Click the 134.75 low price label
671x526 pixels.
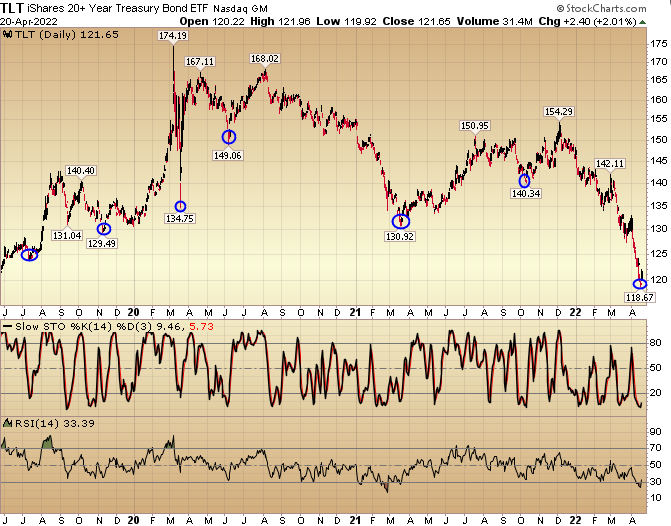click(180, 218)
